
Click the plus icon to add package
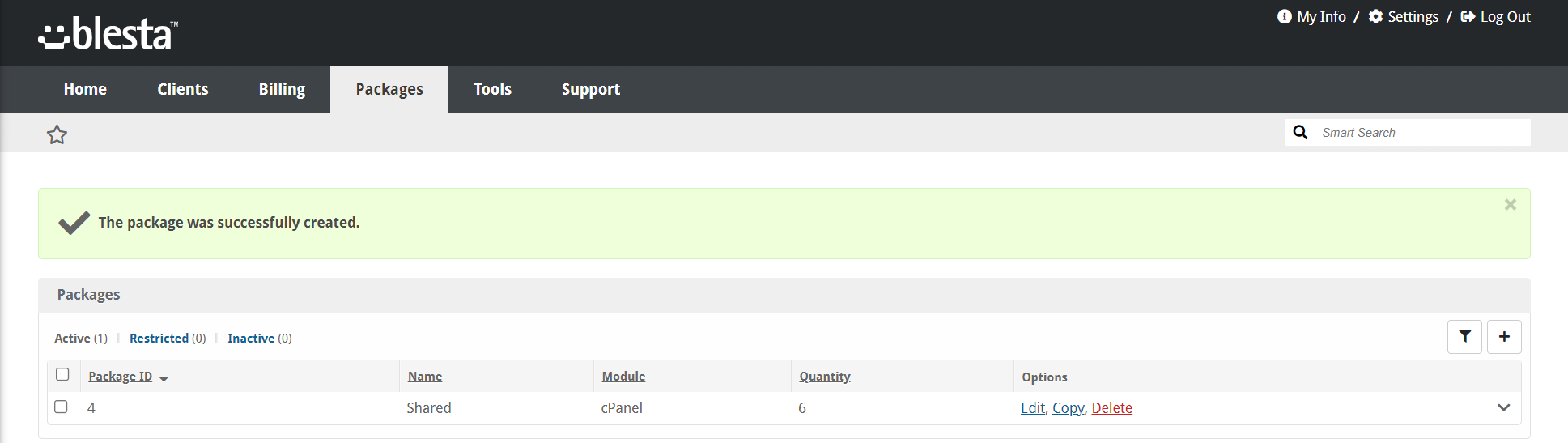click(1504, 337)
